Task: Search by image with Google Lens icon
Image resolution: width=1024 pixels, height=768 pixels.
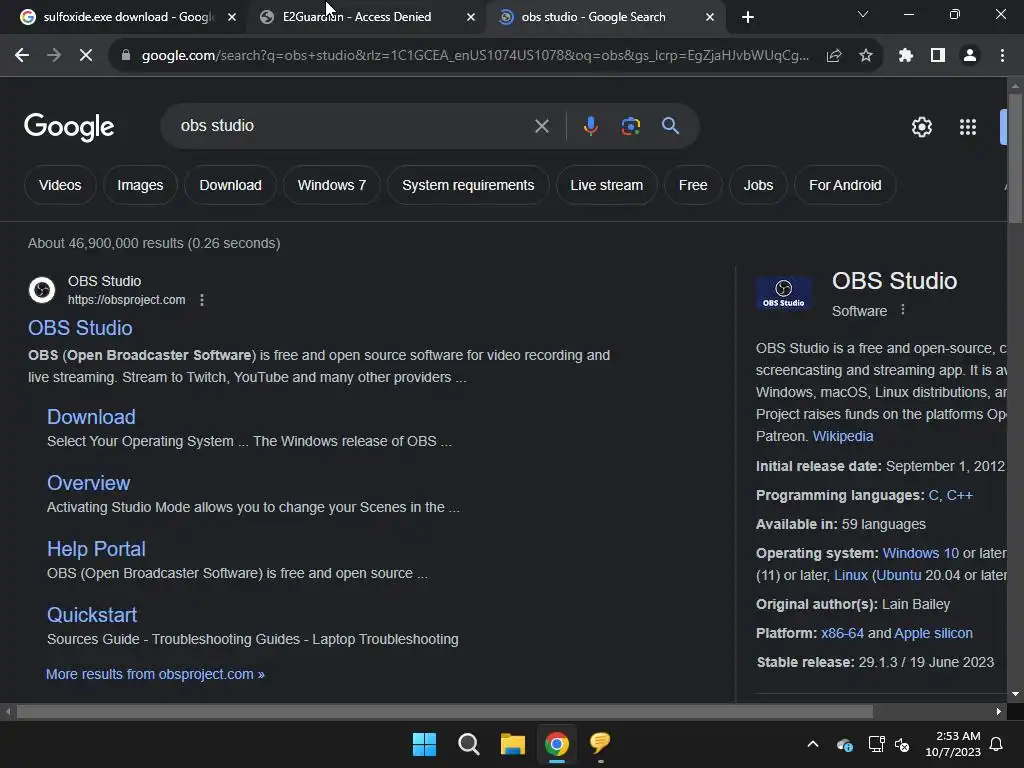Action: tap(630, 126)
